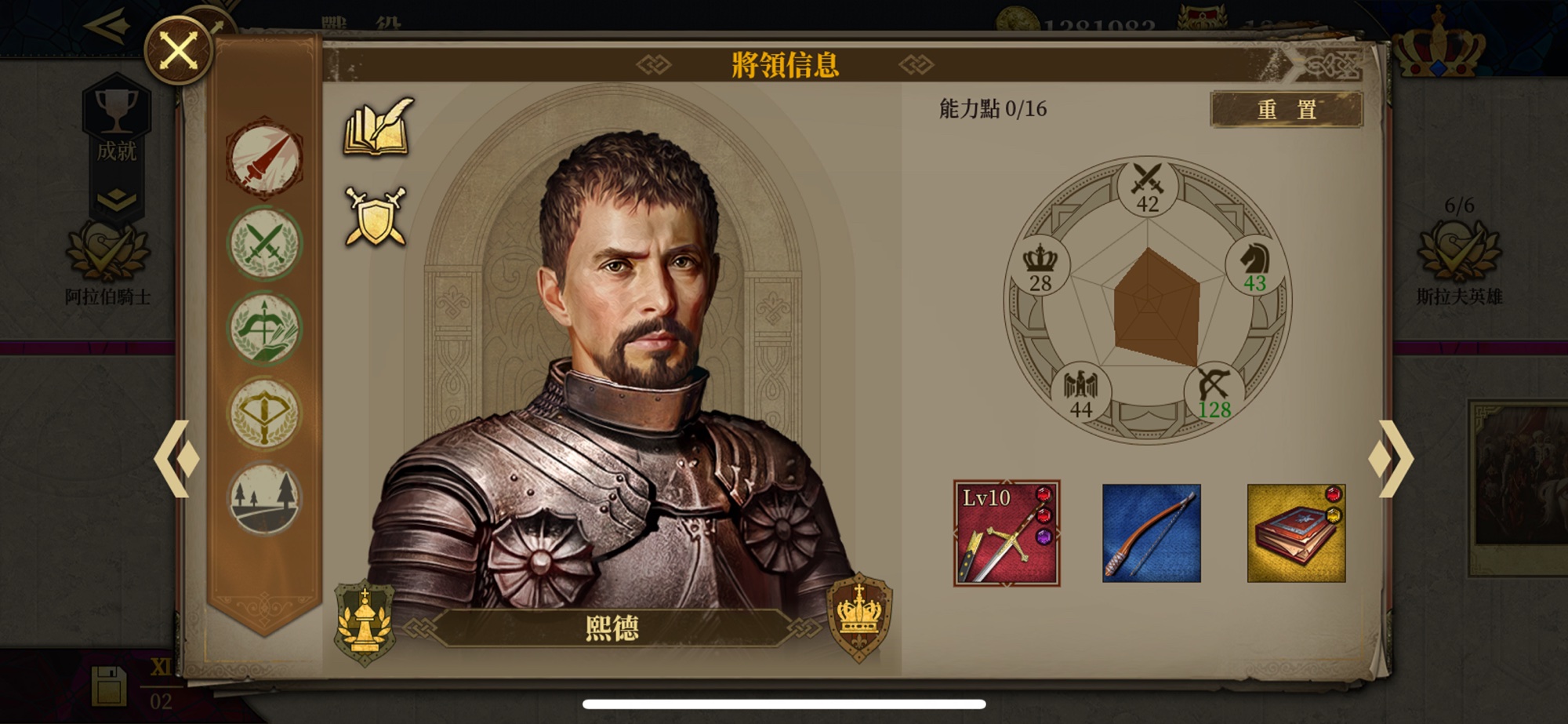Open the book and quill biography icon
This screenshot has height=724, width=1568.
click(379, 127)
